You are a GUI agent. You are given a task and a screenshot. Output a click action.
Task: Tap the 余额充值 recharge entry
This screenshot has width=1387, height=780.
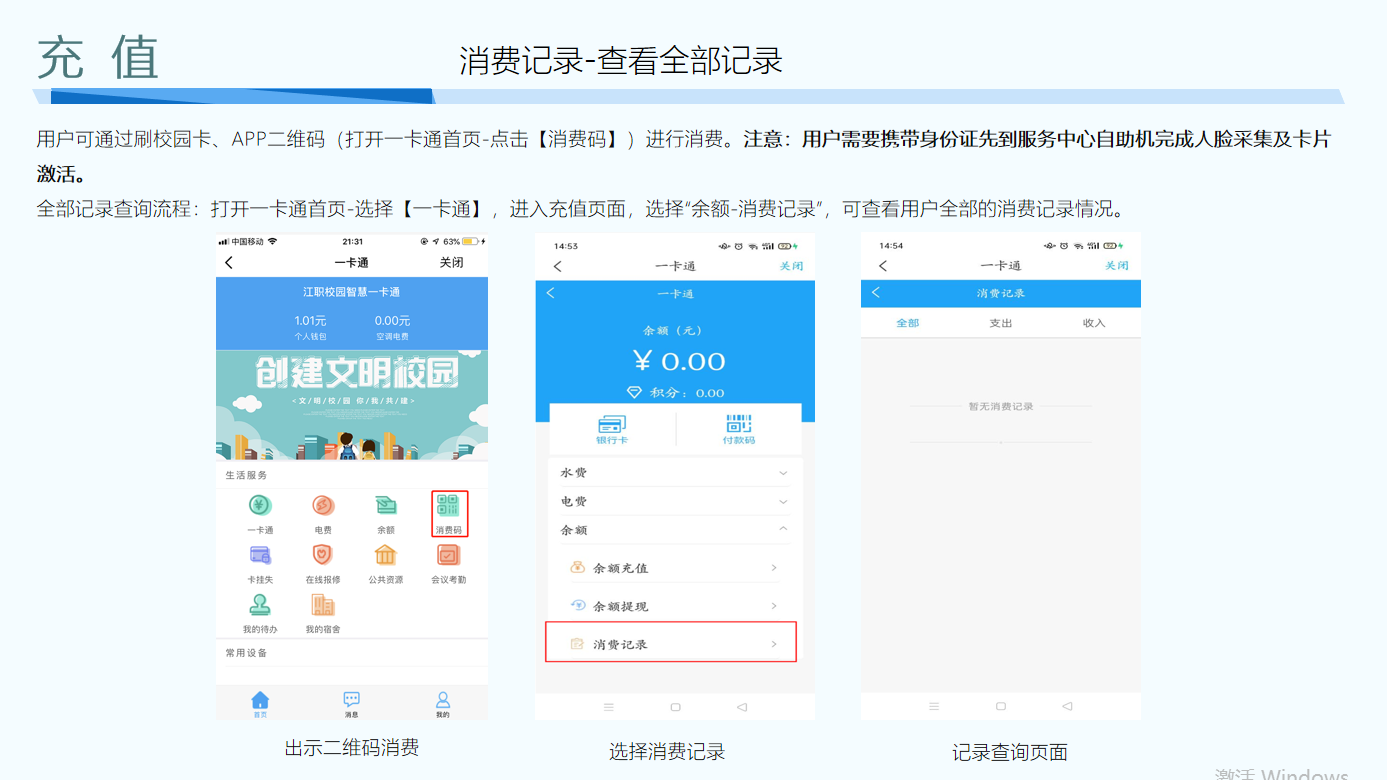tap(671, 568)
